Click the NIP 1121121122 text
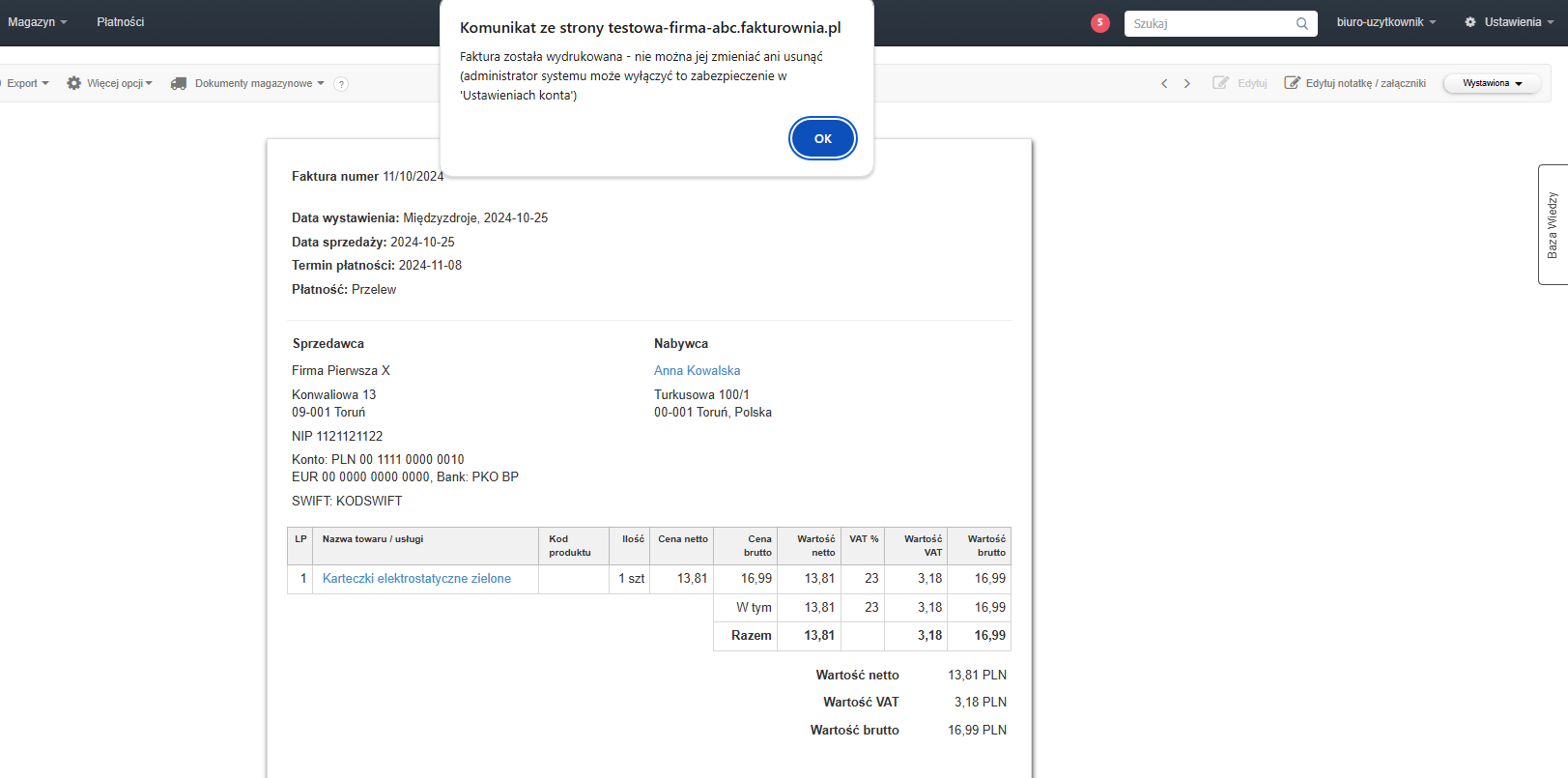1568x778 pixels. tap(337, 436)
